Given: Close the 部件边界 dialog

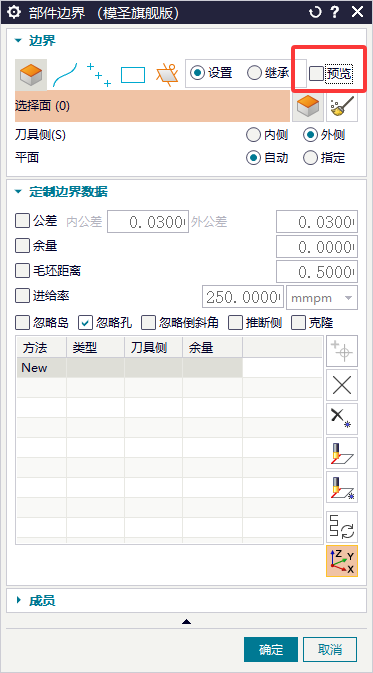Looking at the screenshot, I should 358,12.
